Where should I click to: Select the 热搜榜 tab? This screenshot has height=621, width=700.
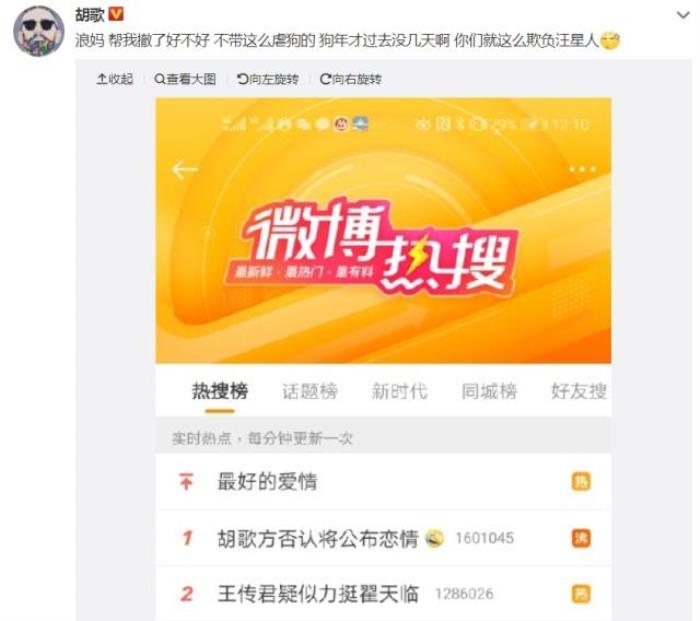220,392
